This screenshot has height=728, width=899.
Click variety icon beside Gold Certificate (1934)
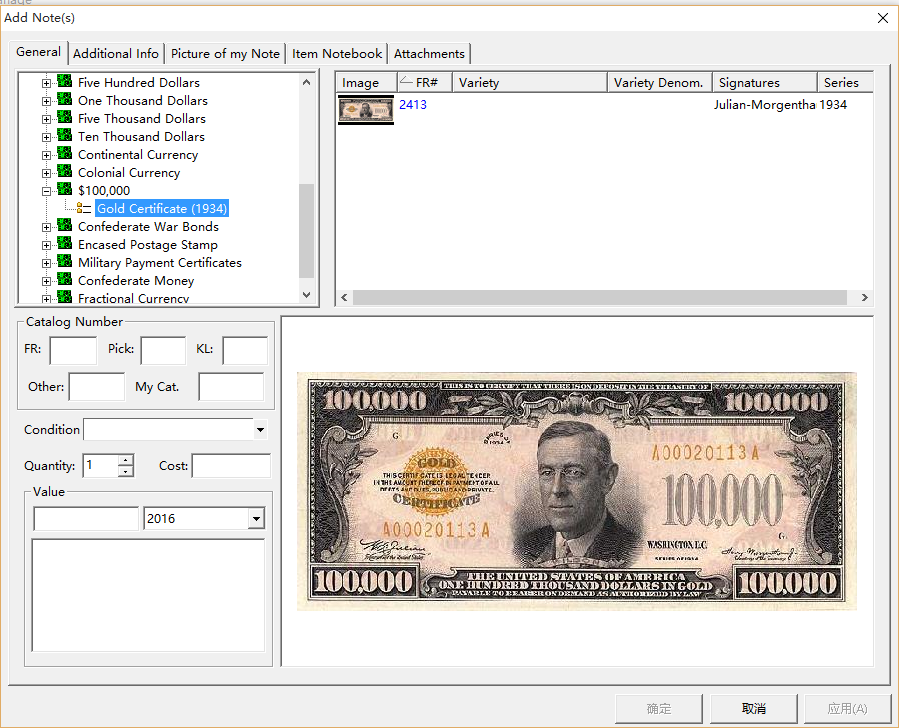tap(84, 208)
